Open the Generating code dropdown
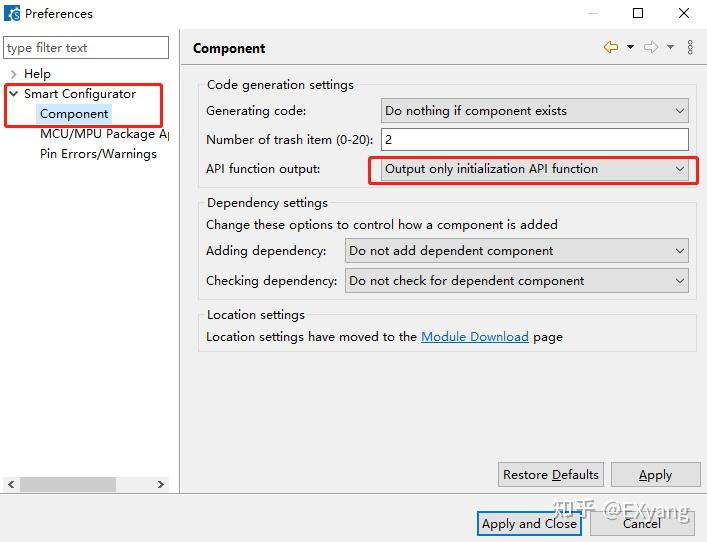The width and height of the screenshot is (707, 542). (x=535, y=111)
